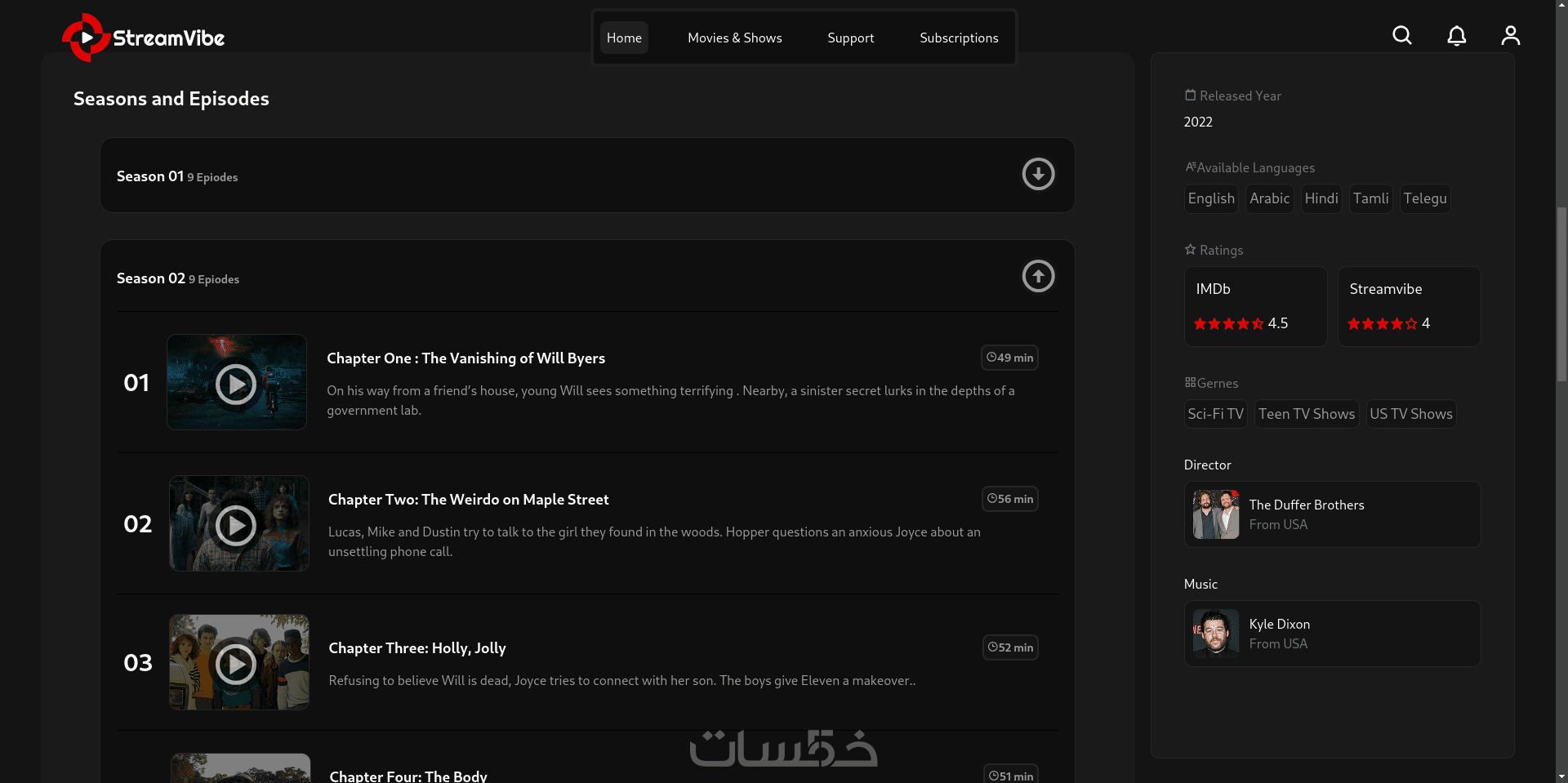Click Chapter Two: The Weirdo on Maple Street title
This screenshot has height=783, width=1568.
coord(469,499)
